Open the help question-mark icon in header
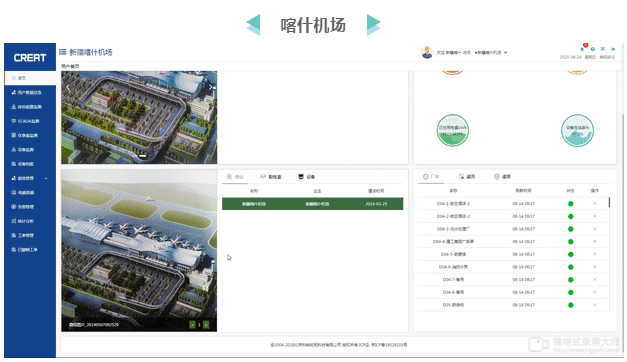 (x=593, y=49)
